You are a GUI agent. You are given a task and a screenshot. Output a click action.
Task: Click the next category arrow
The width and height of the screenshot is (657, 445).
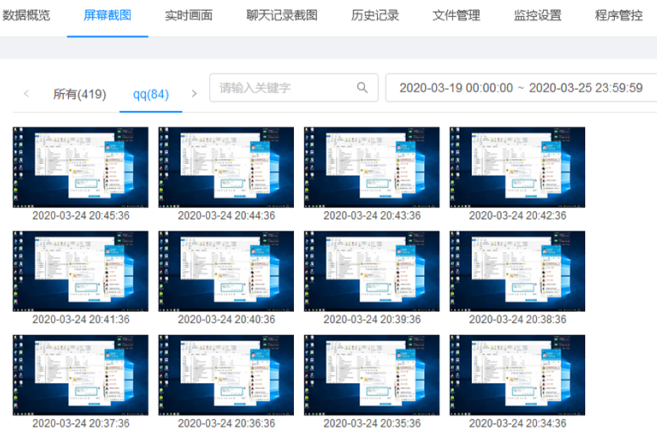(194, 93)
